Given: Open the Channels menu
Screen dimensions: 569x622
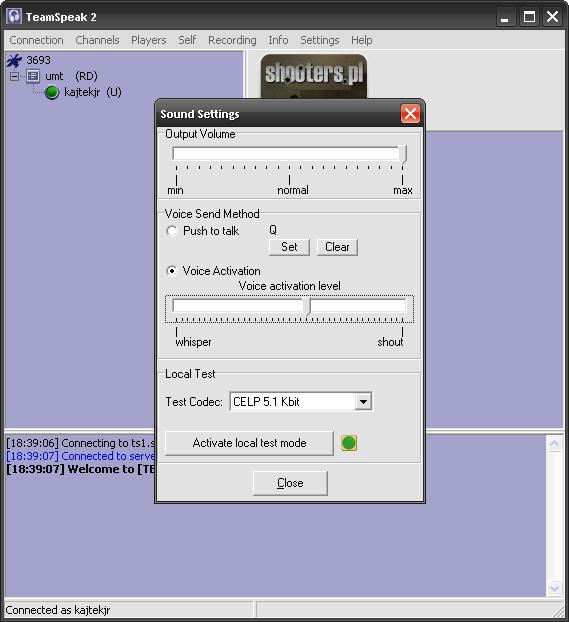Looking at the screenshot, I should coord(97,40).
